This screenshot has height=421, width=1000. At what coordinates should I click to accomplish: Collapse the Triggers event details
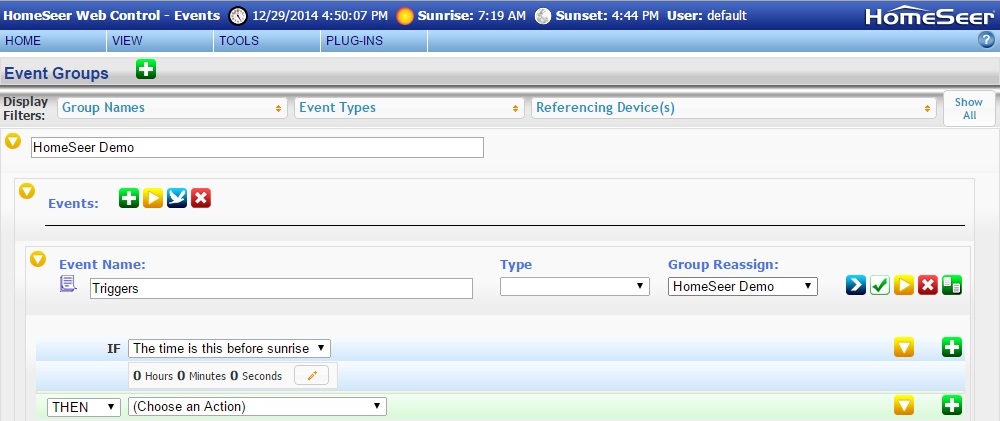(x=38, y=259)
